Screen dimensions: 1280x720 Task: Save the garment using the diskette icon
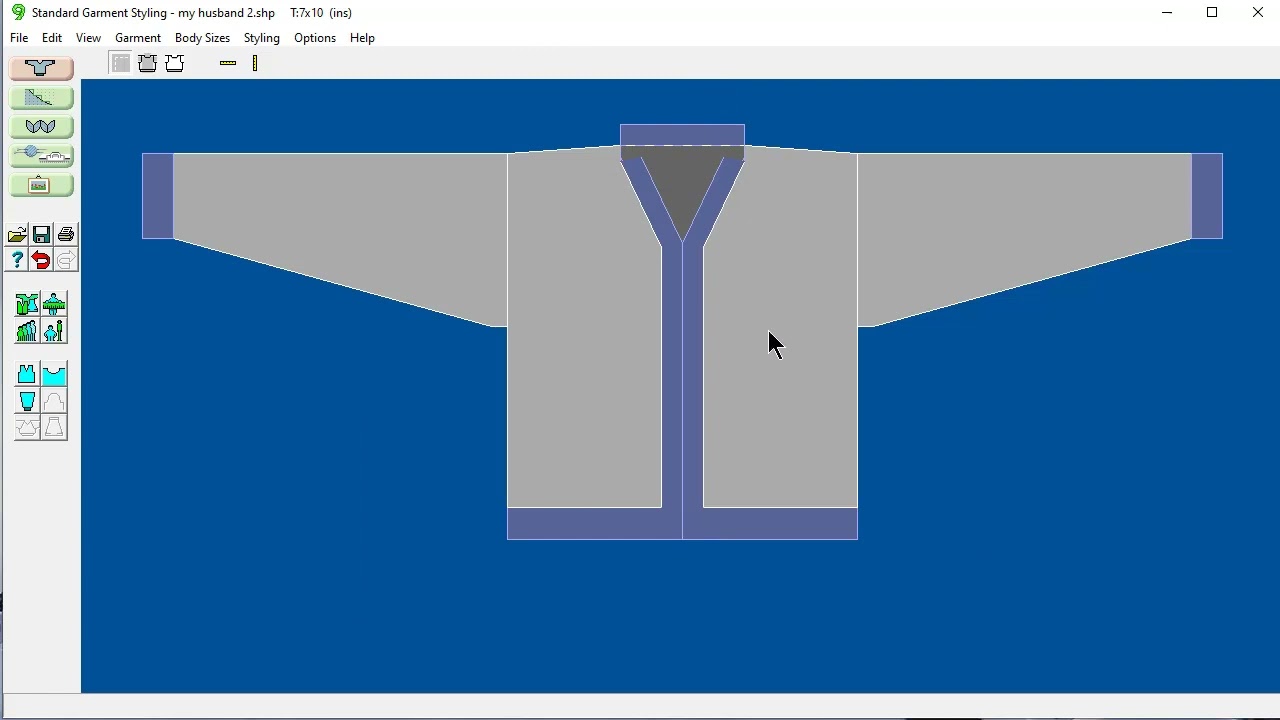point(41,234)
